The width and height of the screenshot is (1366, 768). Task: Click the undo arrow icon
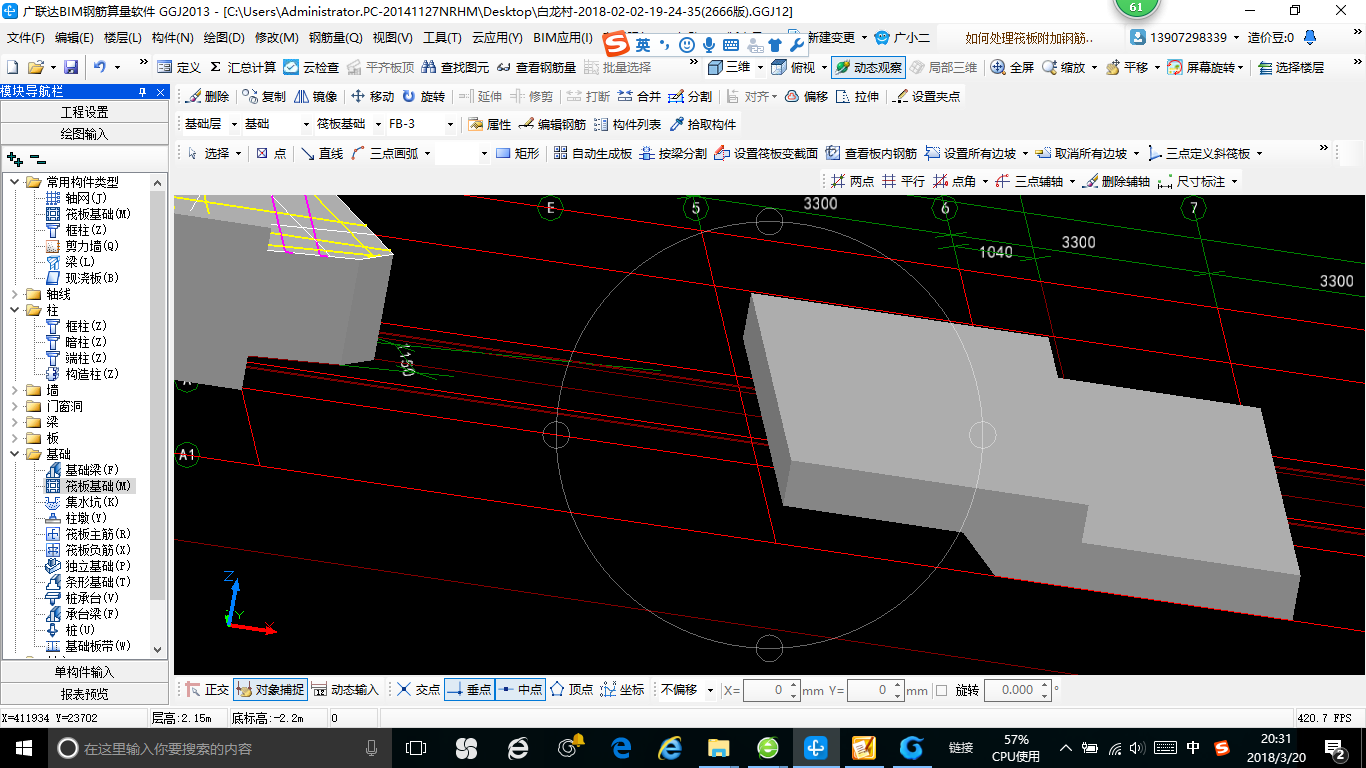click(100, 67)
